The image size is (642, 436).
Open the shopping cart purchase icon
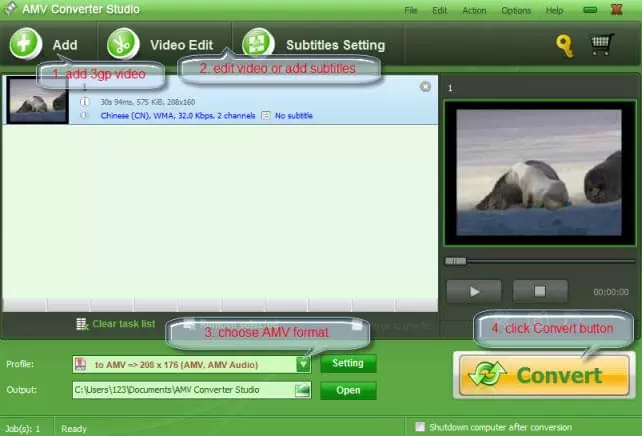click(602, 45)
